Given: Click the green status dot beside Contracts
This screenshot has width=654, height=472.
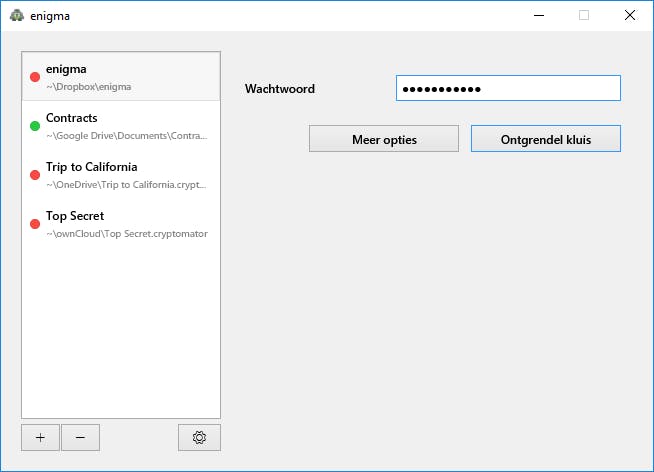Looking at the screenshot, I should click(x=35, y=126).
